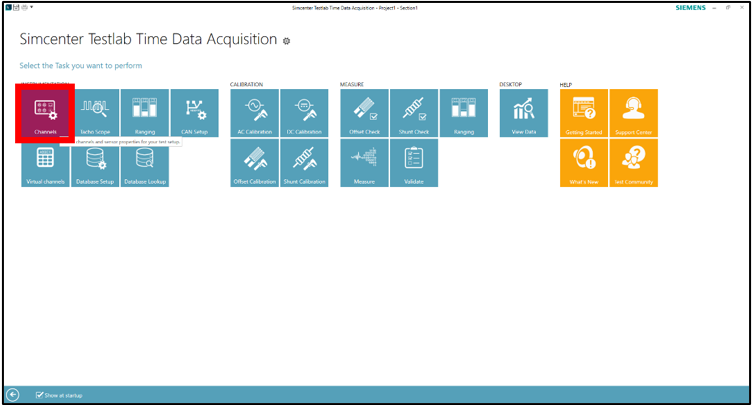Launch the DC Calibration task
752x405 pixels.
point(305,113)
